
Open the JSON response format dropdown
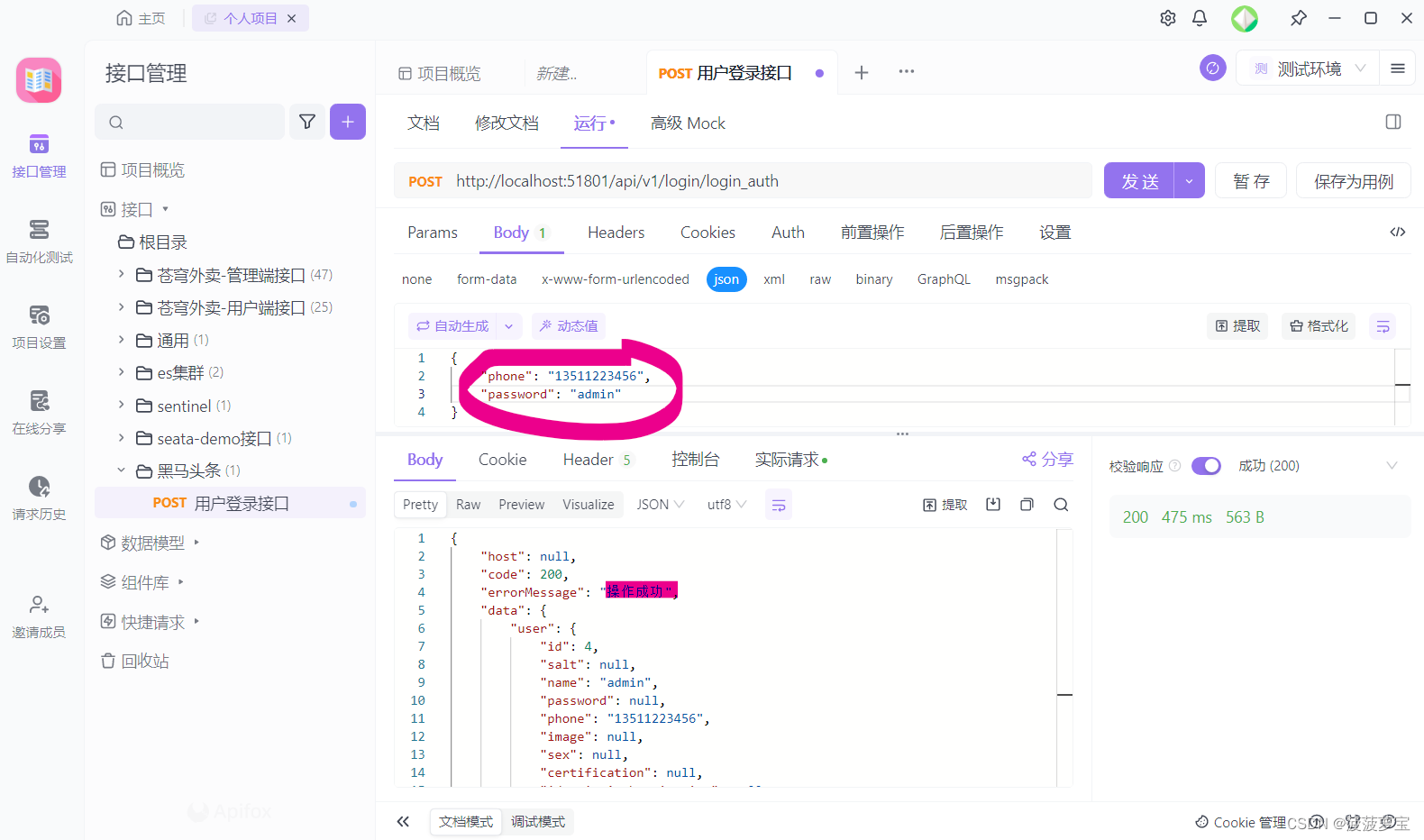pos(661,505)
